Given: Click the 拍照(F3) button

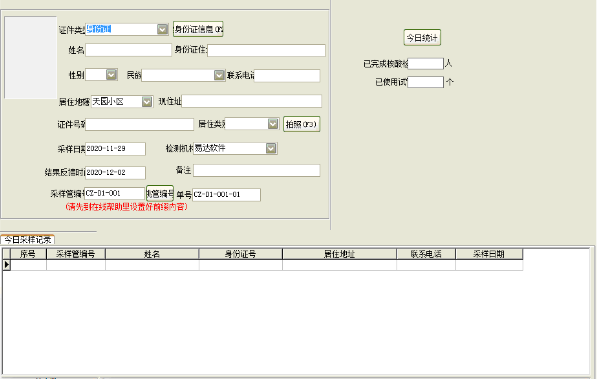Looking at the screenshot, I should pos(302,124).
